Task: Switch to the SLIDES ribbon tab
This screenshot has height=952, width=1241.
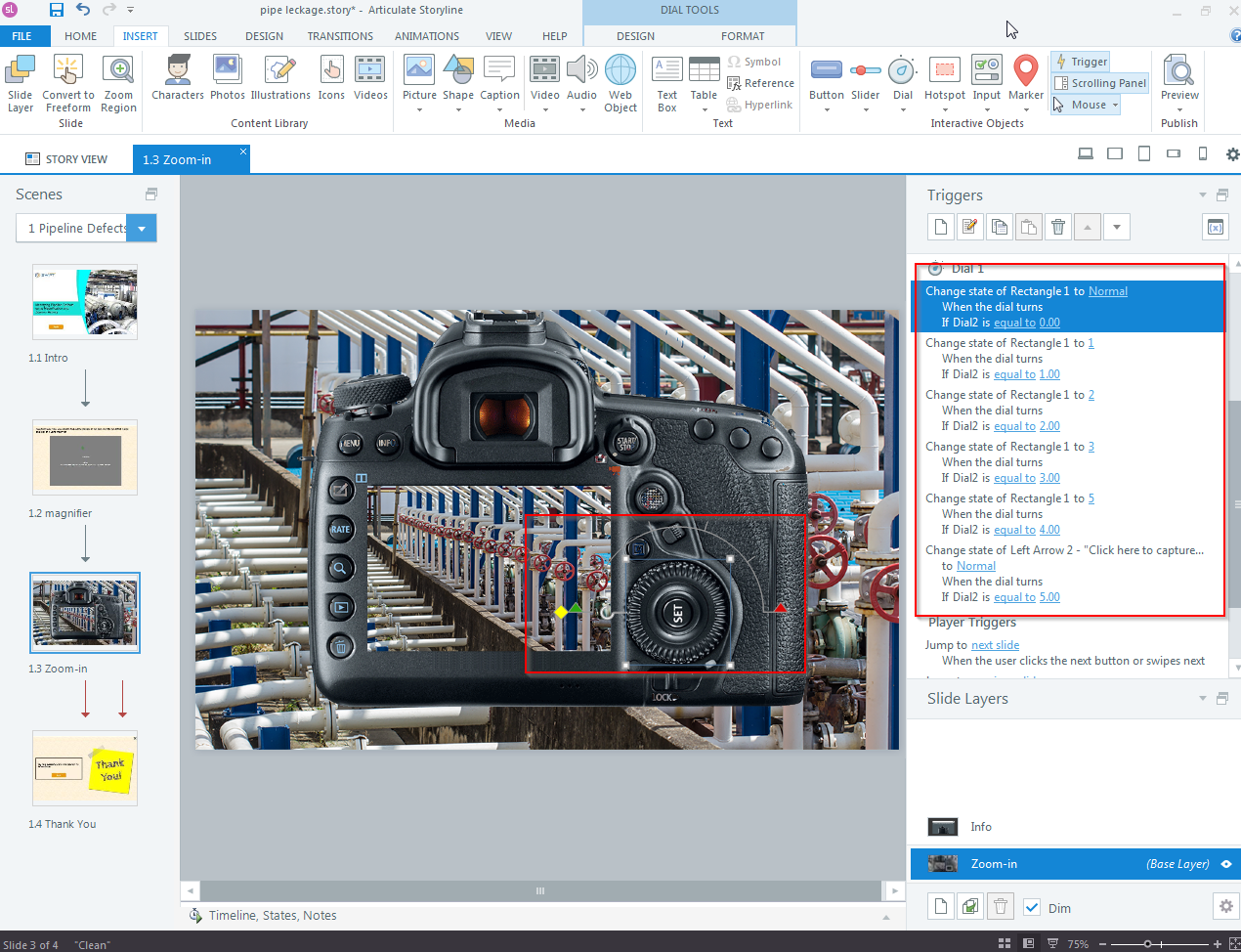Action: [200, 36]
